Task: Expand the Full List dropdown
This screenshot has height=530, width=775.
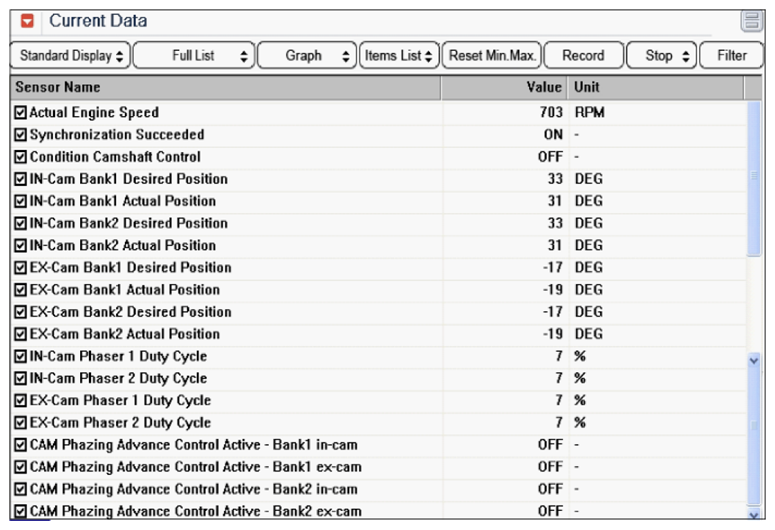Action: tap(193, 56)
